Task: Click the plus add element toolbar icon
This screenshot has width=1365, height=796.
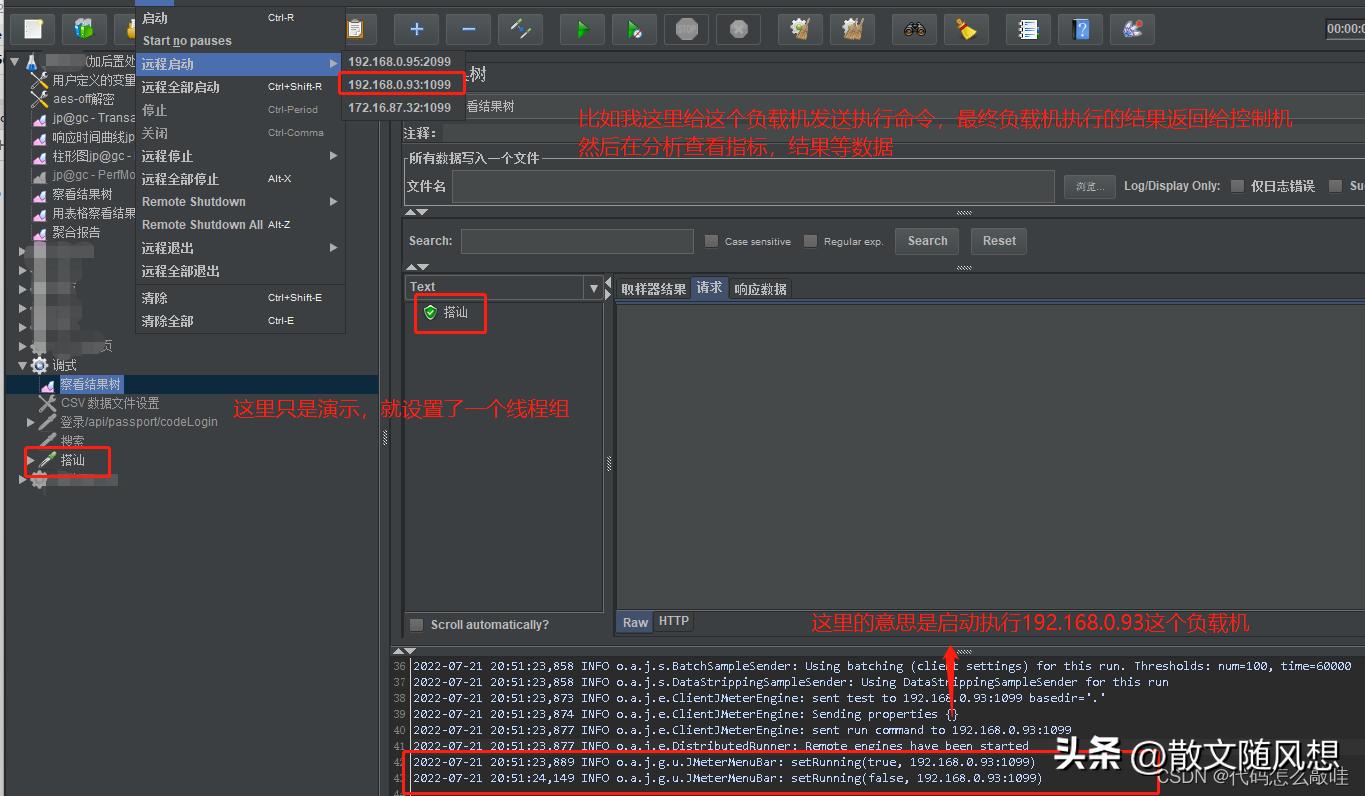Action: 416,29
